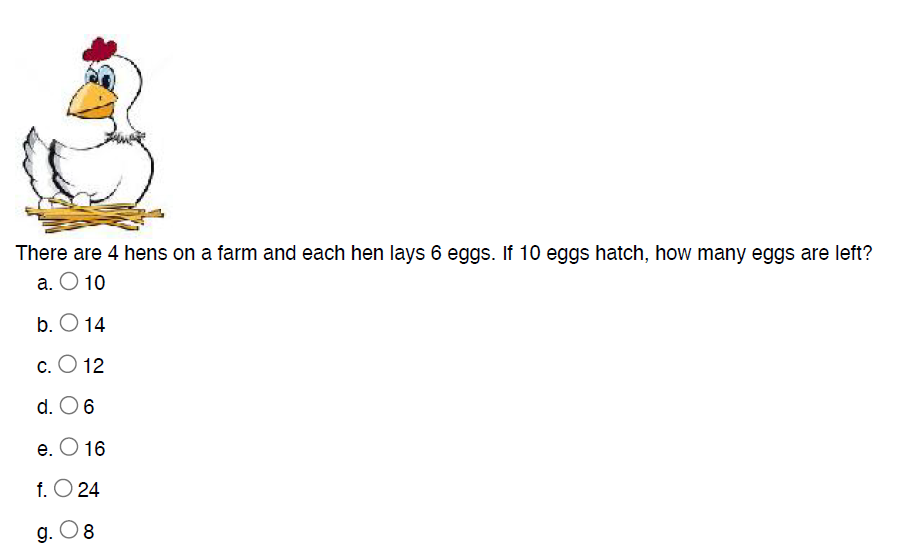Click the hen's eyes
Image resolution: width=905 pixels, height=555 pixels.
[x=102, y=74]
